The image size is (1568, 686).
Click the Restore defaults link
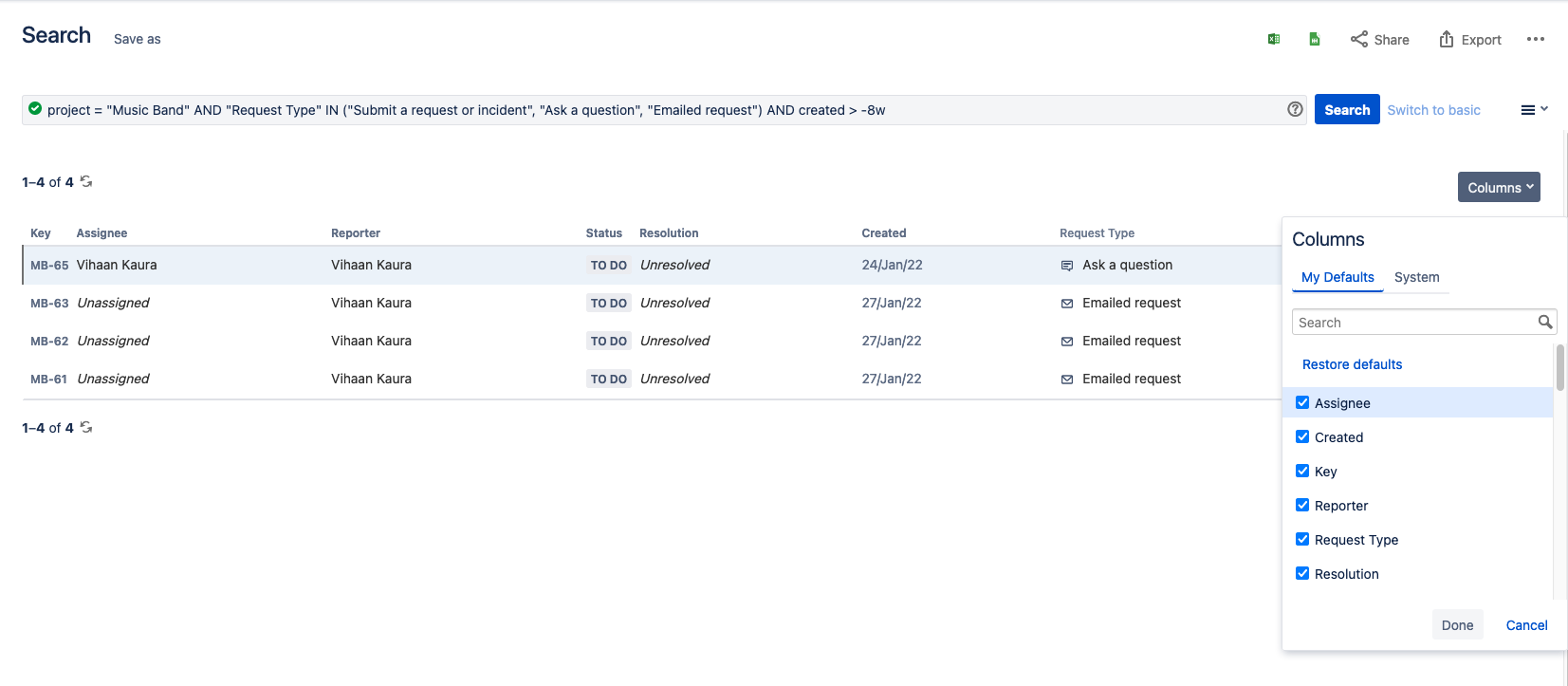[x=1352, y=364]
